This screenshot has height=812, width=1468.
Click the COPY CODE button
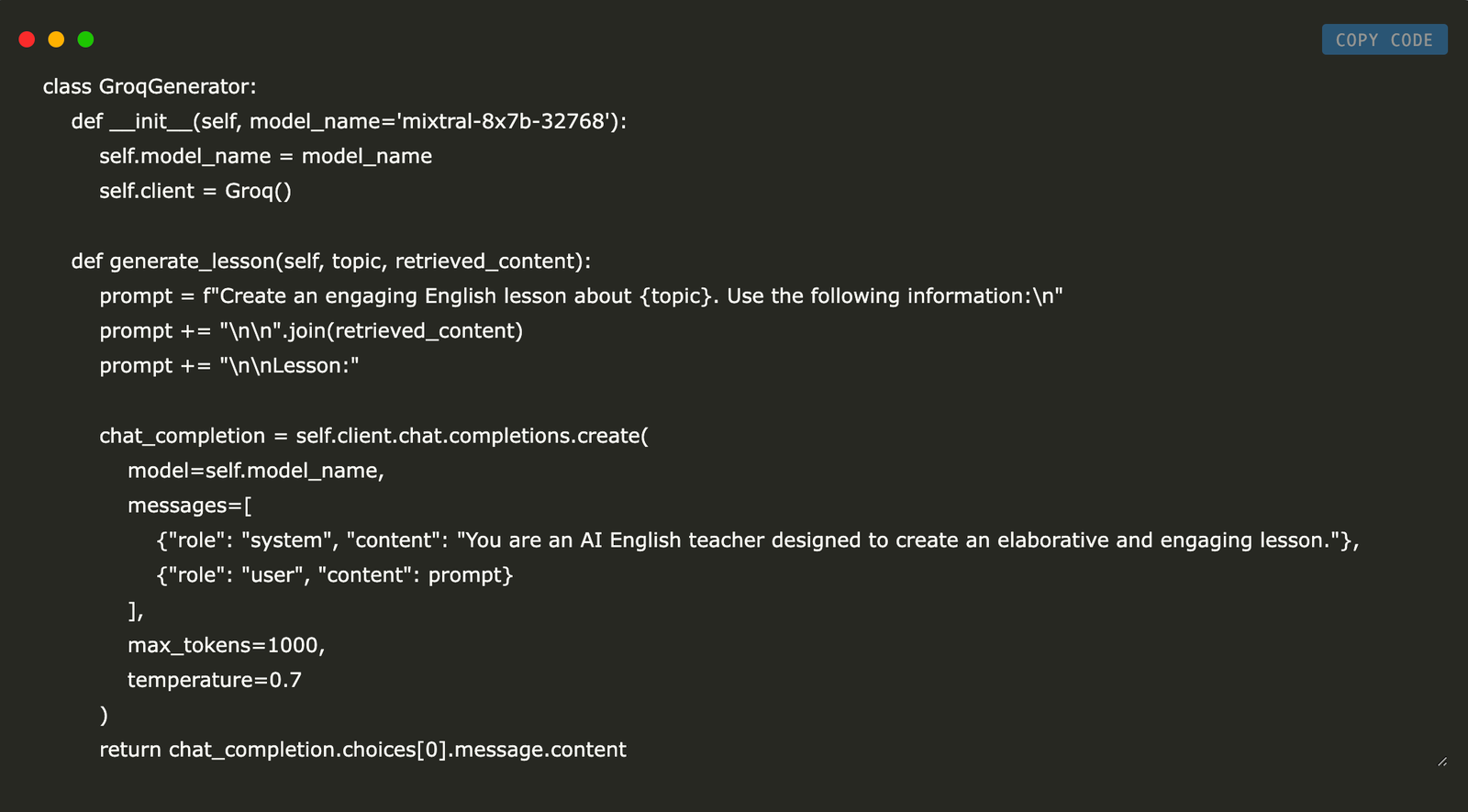click(1384, 39)
